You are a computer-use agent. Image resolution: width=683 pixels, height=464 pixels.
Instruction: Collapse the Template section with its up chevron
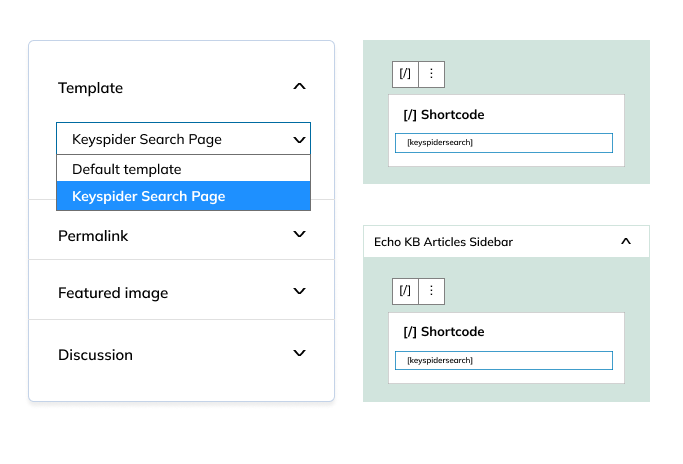coord(298,87)
